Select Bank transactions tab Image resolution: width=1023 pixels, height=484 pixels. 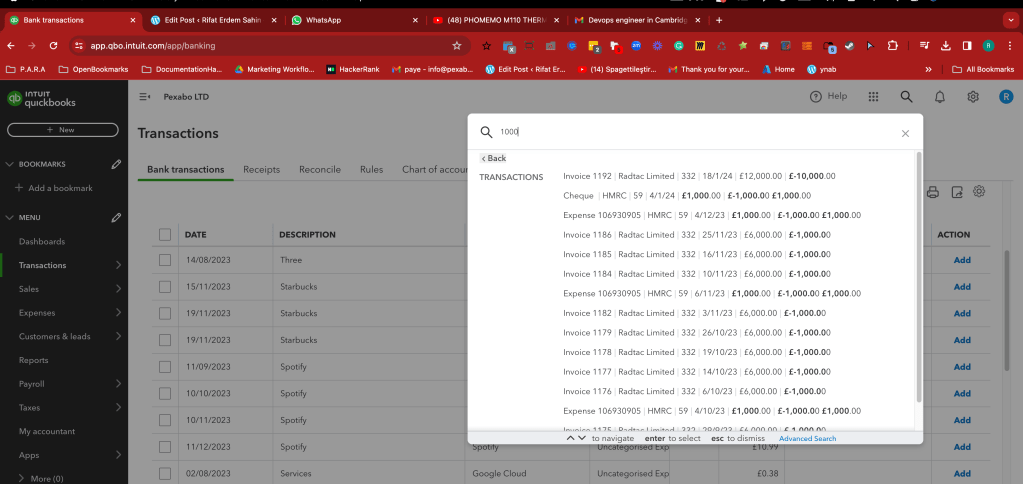click(185, 170)
